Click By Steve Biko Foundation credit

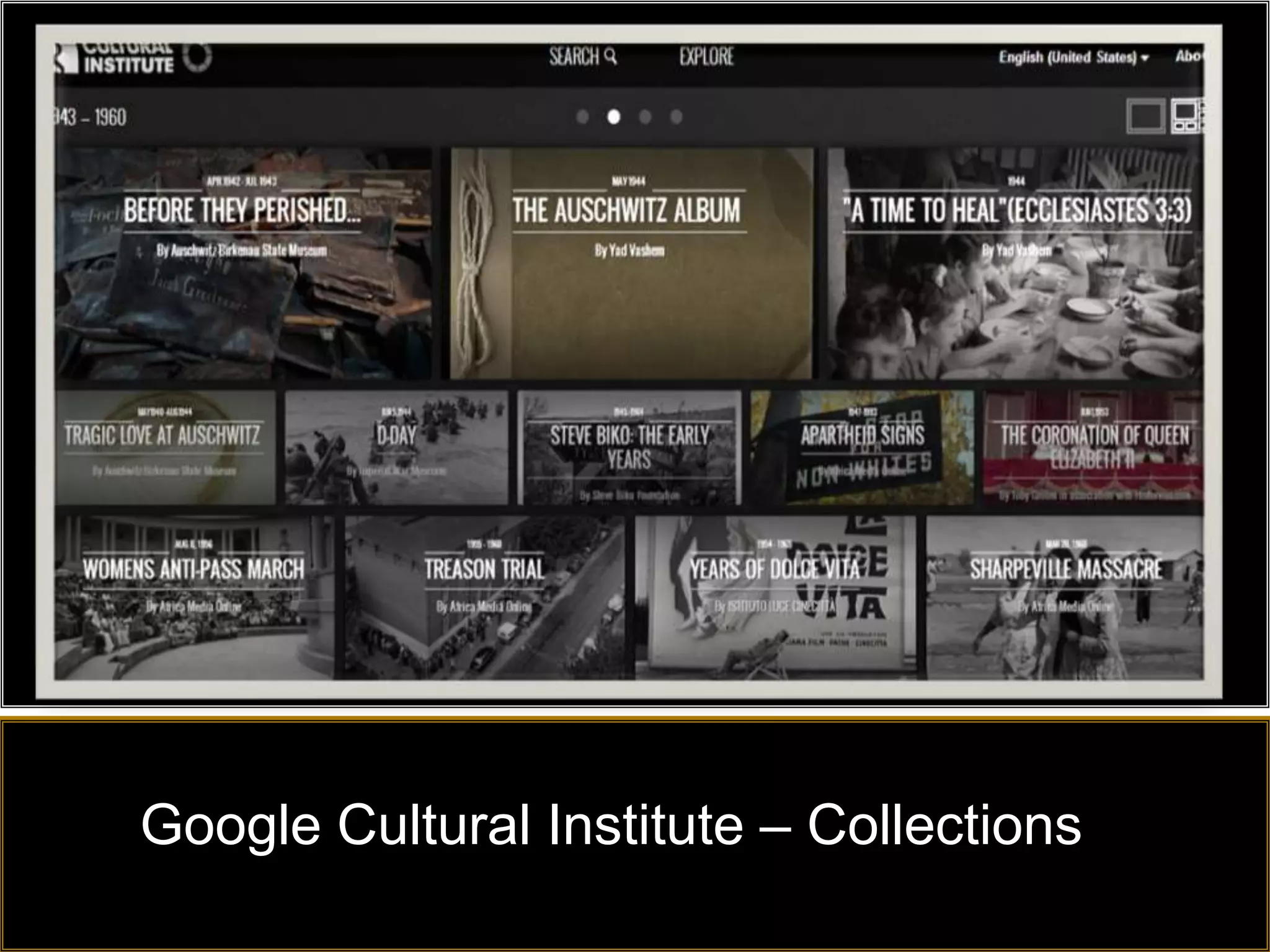629,495
